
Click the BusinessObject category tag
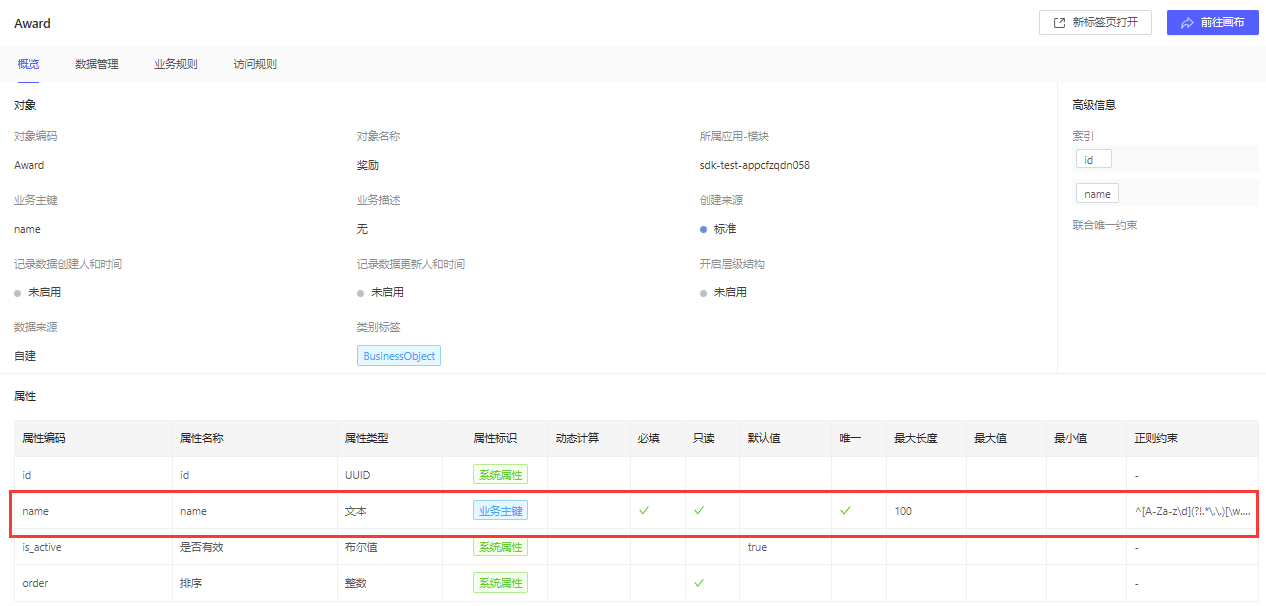(399, 356)
